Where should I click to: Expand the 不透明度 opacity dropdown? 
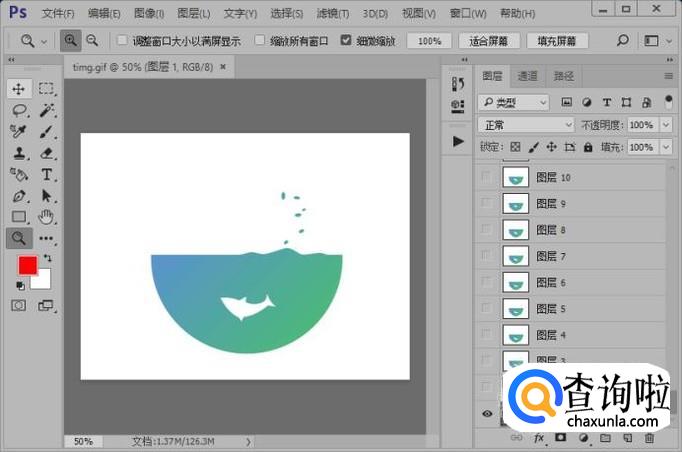click(x=664, y=125)
